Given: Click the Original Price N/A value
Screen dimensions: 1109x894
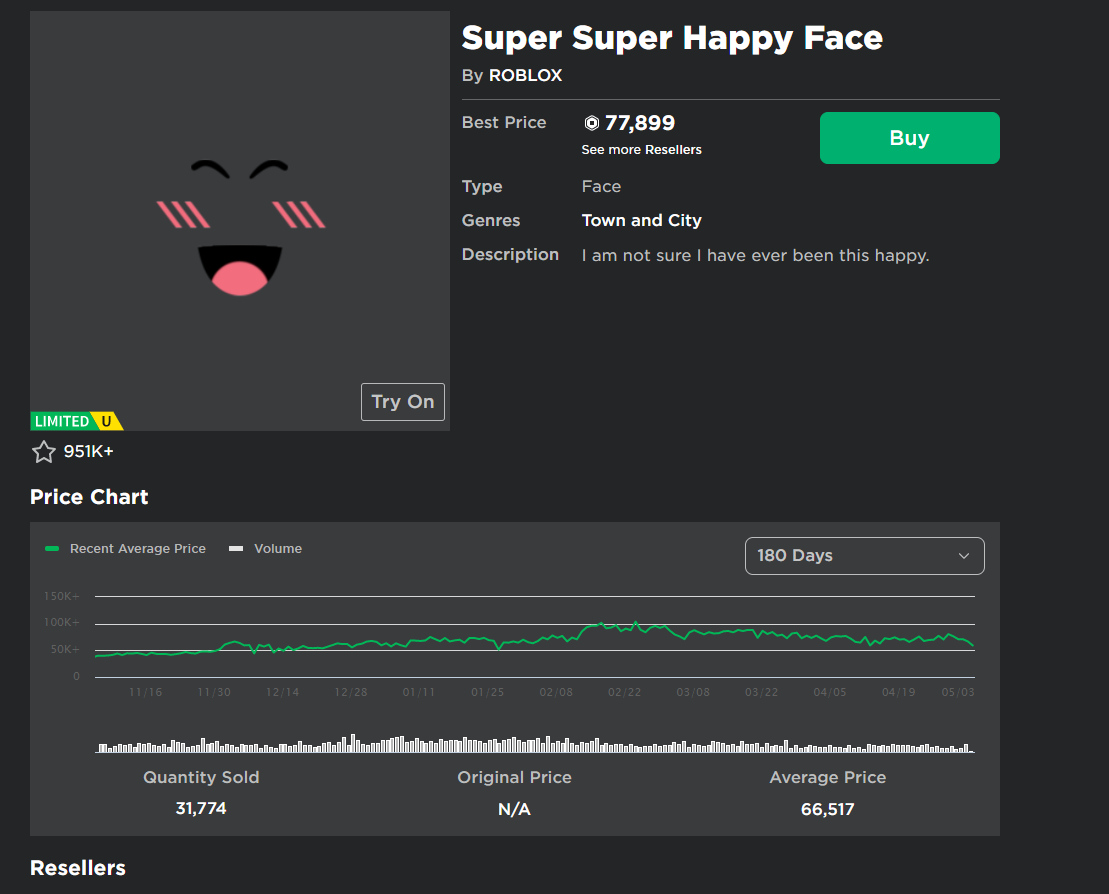Looking at the screenshot, I should pos(514,809).
